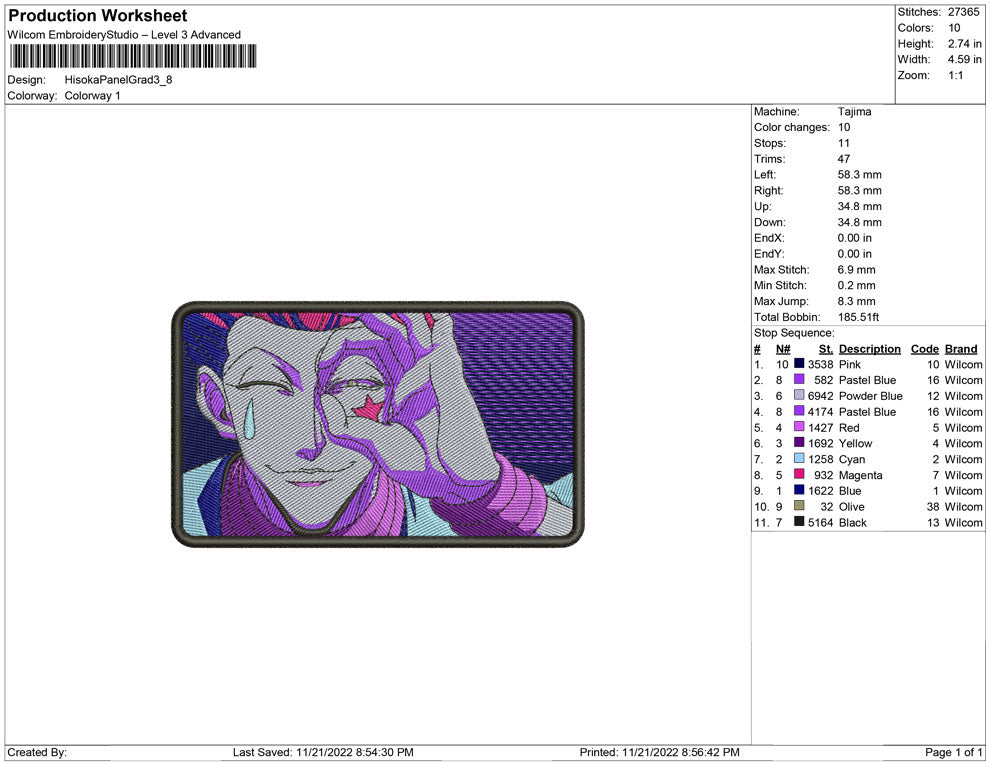
Task: Click 'Yellow' description in stop table
Action: tap(855, 443)
